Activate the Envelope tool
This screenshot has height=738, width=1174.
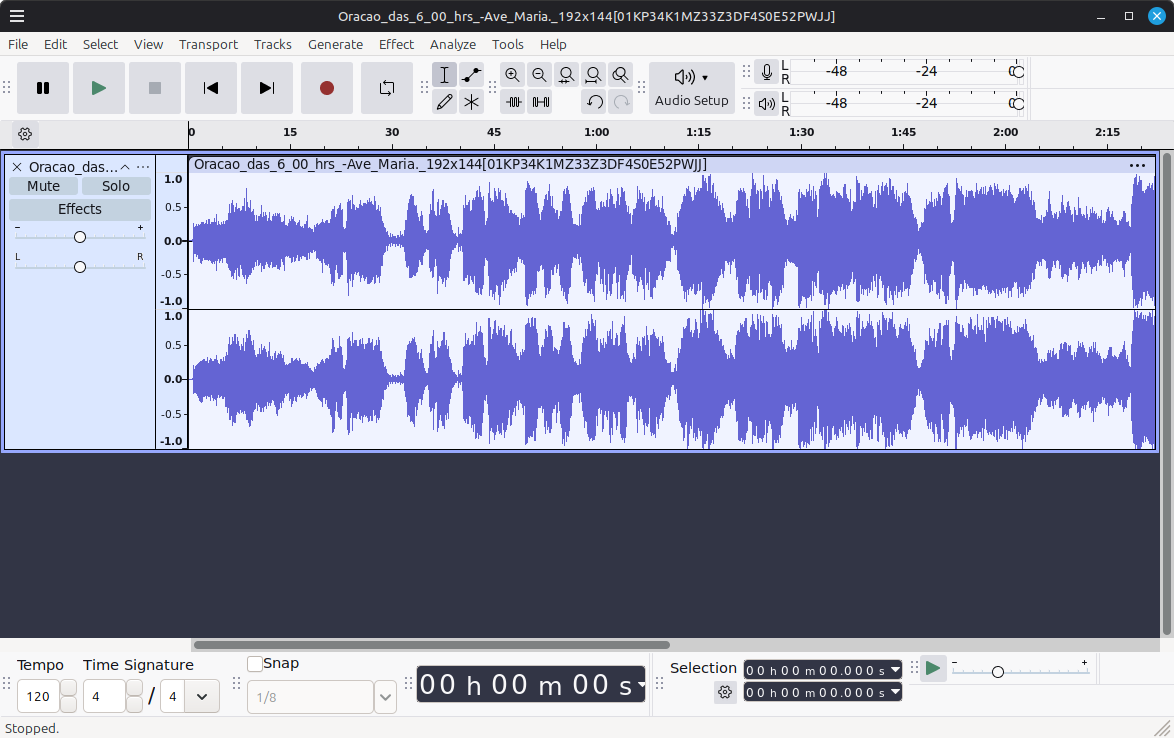click(x=471, y=74)
